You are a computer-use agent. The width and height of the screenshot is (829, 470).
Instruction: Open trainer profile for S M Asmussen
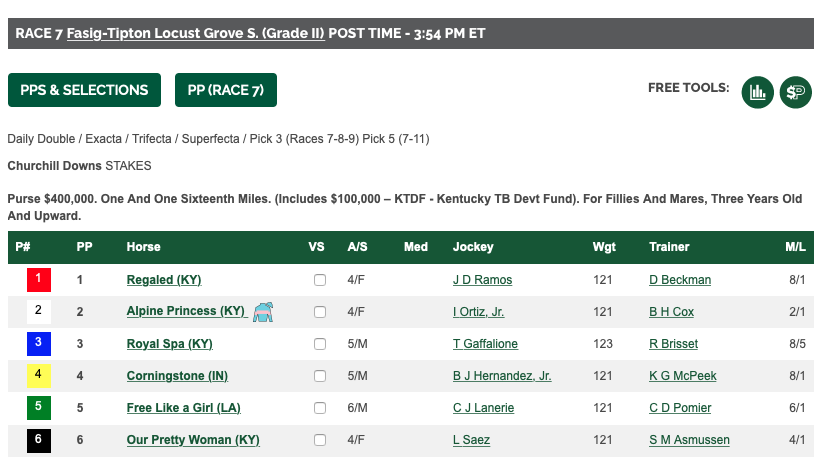pos(689,440)
